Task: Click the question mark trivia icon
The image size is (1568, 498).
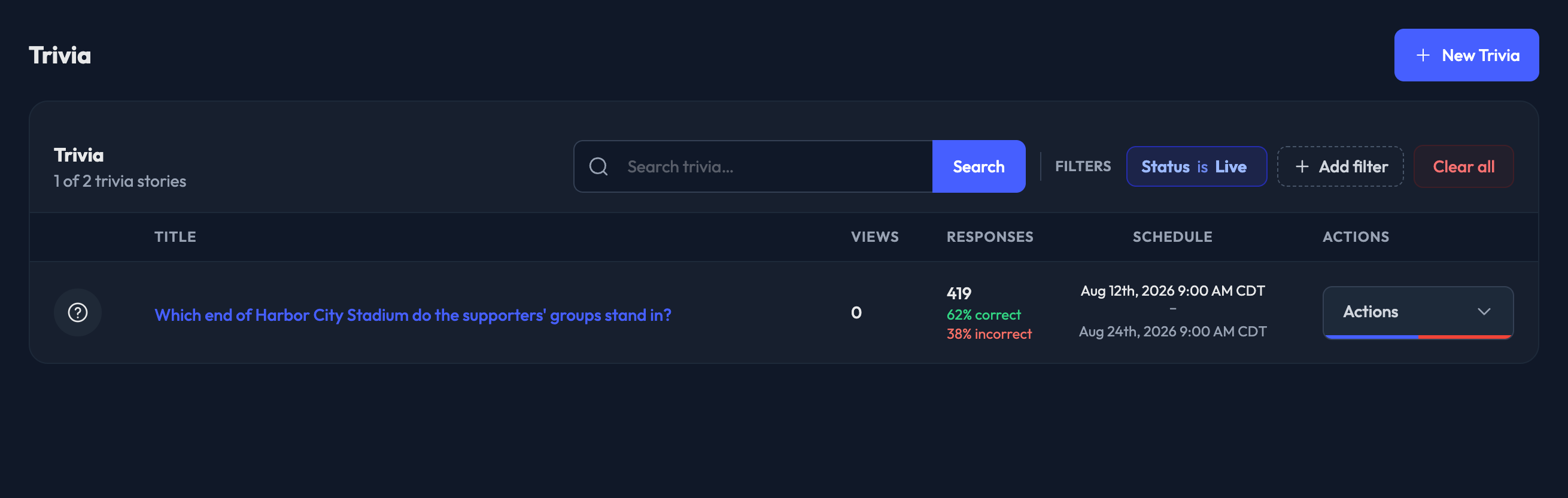Action: pos(77,312)
